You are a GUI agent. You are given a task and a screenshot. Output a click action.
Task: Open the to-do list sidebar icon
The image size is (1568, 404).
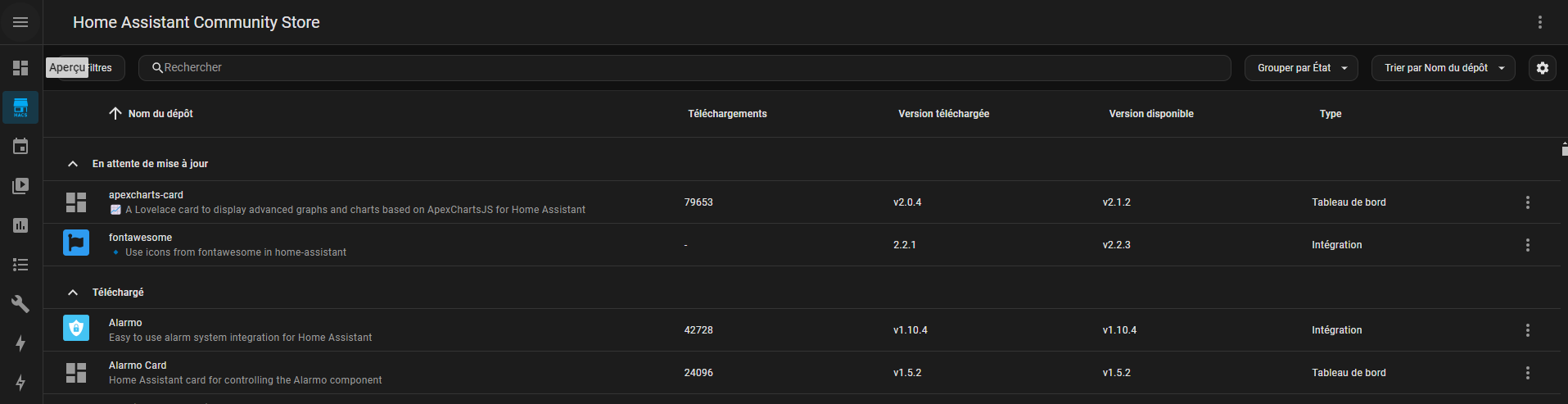[20, 265]
